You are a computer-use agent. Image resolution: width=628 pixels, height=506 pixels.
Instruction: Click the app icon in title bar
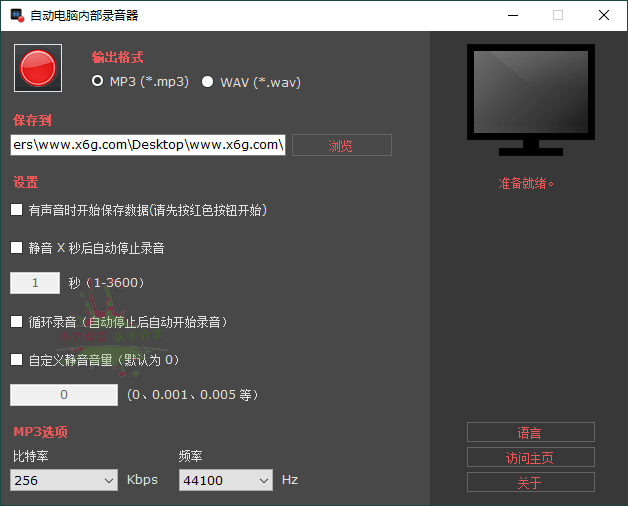pyautogui.click(x=16, y=15)
